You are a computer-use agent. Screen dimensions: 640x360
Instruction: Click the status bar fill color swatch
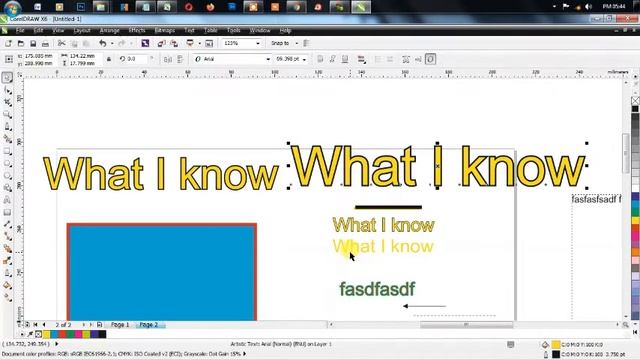pos(556,345)
